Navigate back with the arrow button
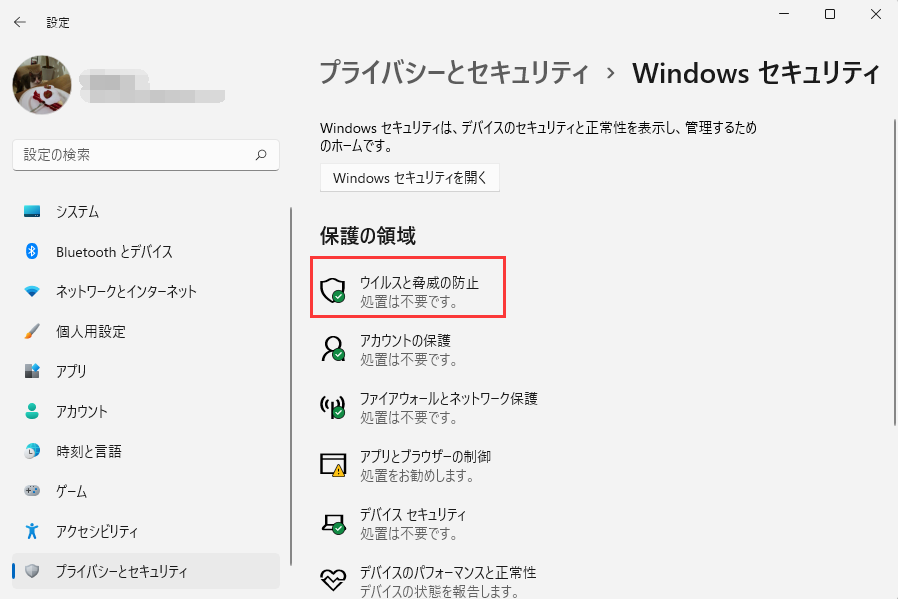 click(x=20, y=22)
